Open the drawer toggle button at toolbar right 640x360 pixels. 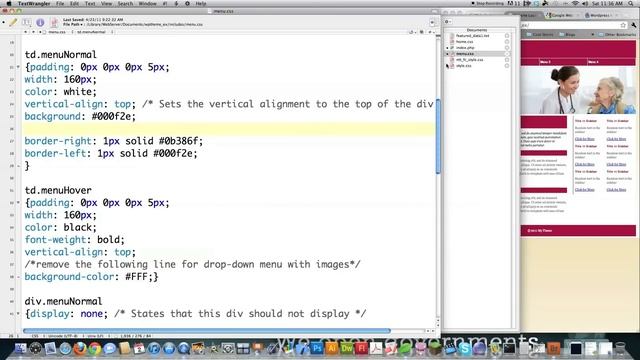(x=432, y=22)
